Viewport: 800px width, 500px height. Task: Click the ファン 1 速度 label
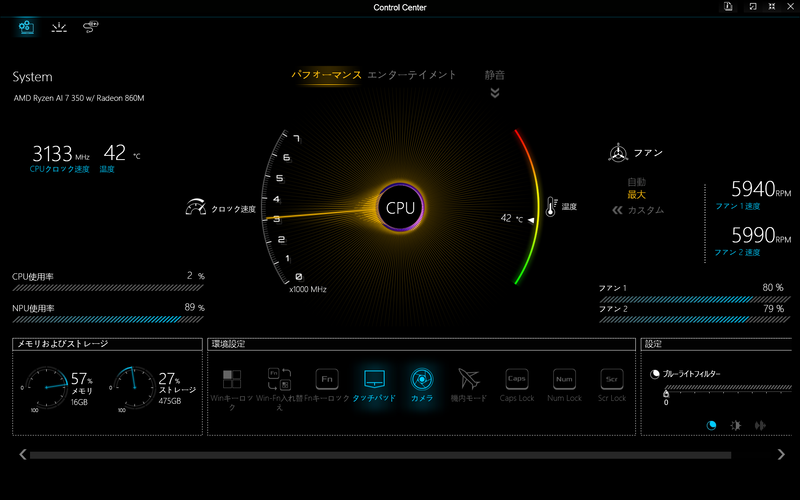(738, 206)
